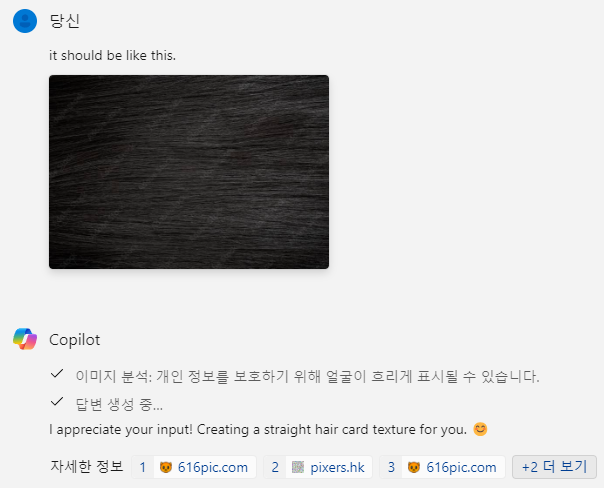Click the blue user avatar icon
Image resolution: width=604 pixels, height=488 pixels.
pos(25,21)
